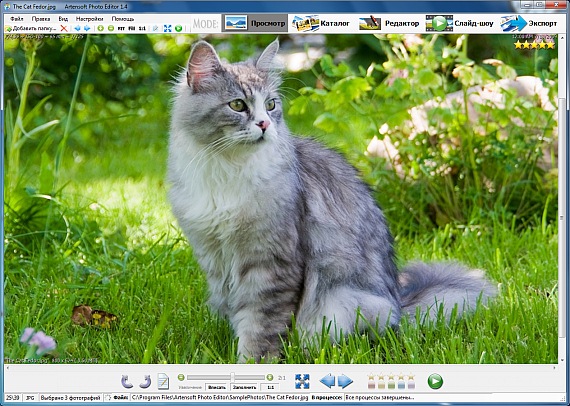Open the Слайд-шоу mode
Screen dimensions: 570x406
[x=459, y=23]
